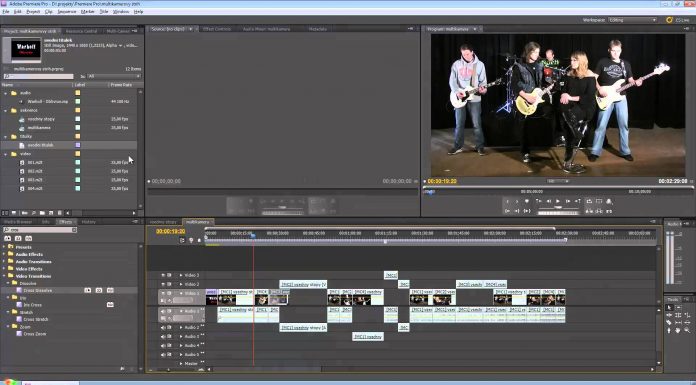Switch Project panel to List view

pos(5,213)
